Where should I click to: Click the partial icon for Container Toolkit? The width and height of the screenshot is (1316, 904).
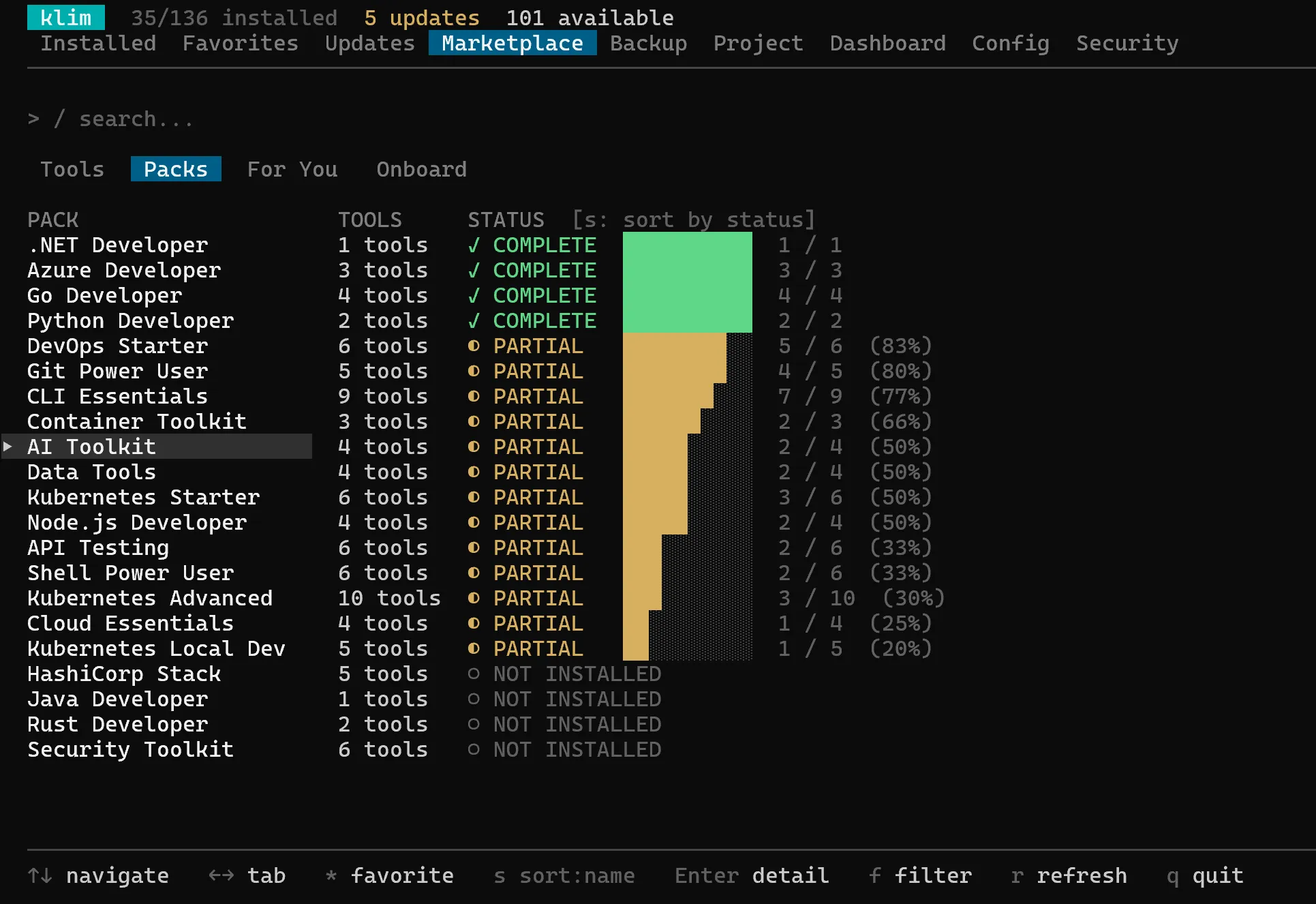click(x=474, y=421)
